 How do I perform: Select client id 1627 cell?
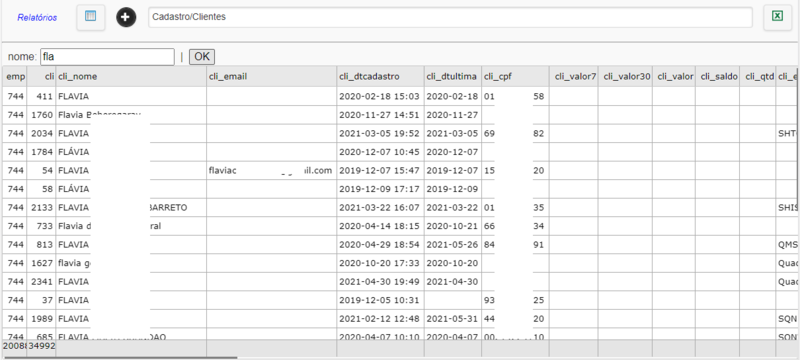pos(41,263)
